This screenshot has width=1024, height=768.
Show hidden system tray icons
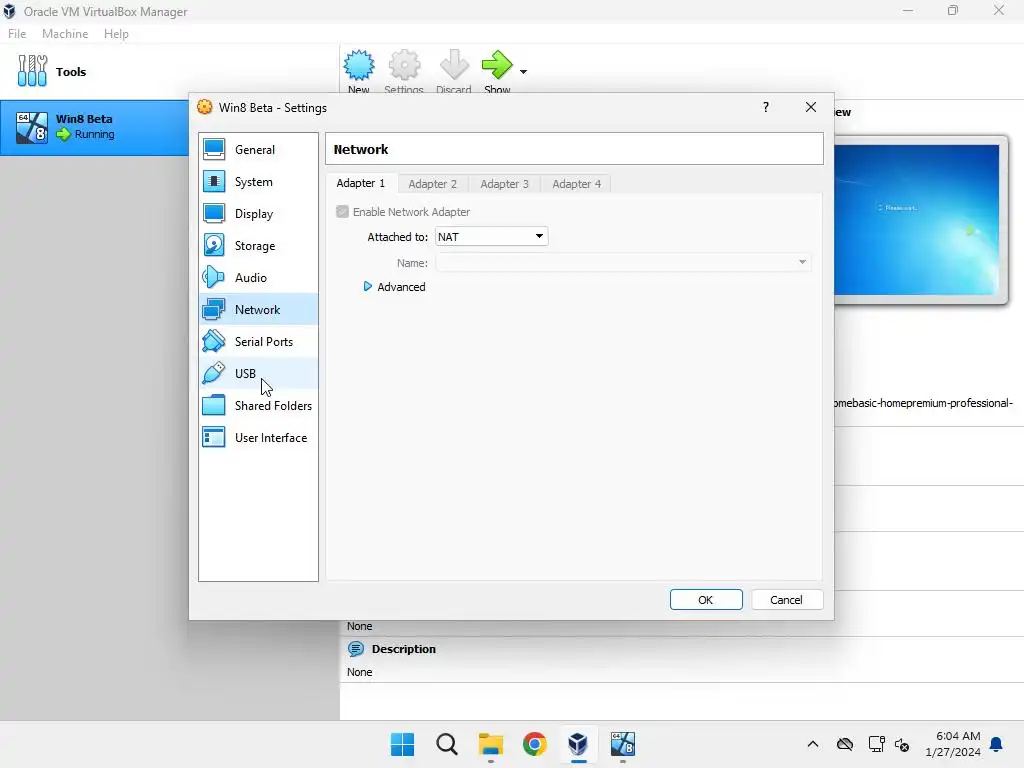pos(812,744)
